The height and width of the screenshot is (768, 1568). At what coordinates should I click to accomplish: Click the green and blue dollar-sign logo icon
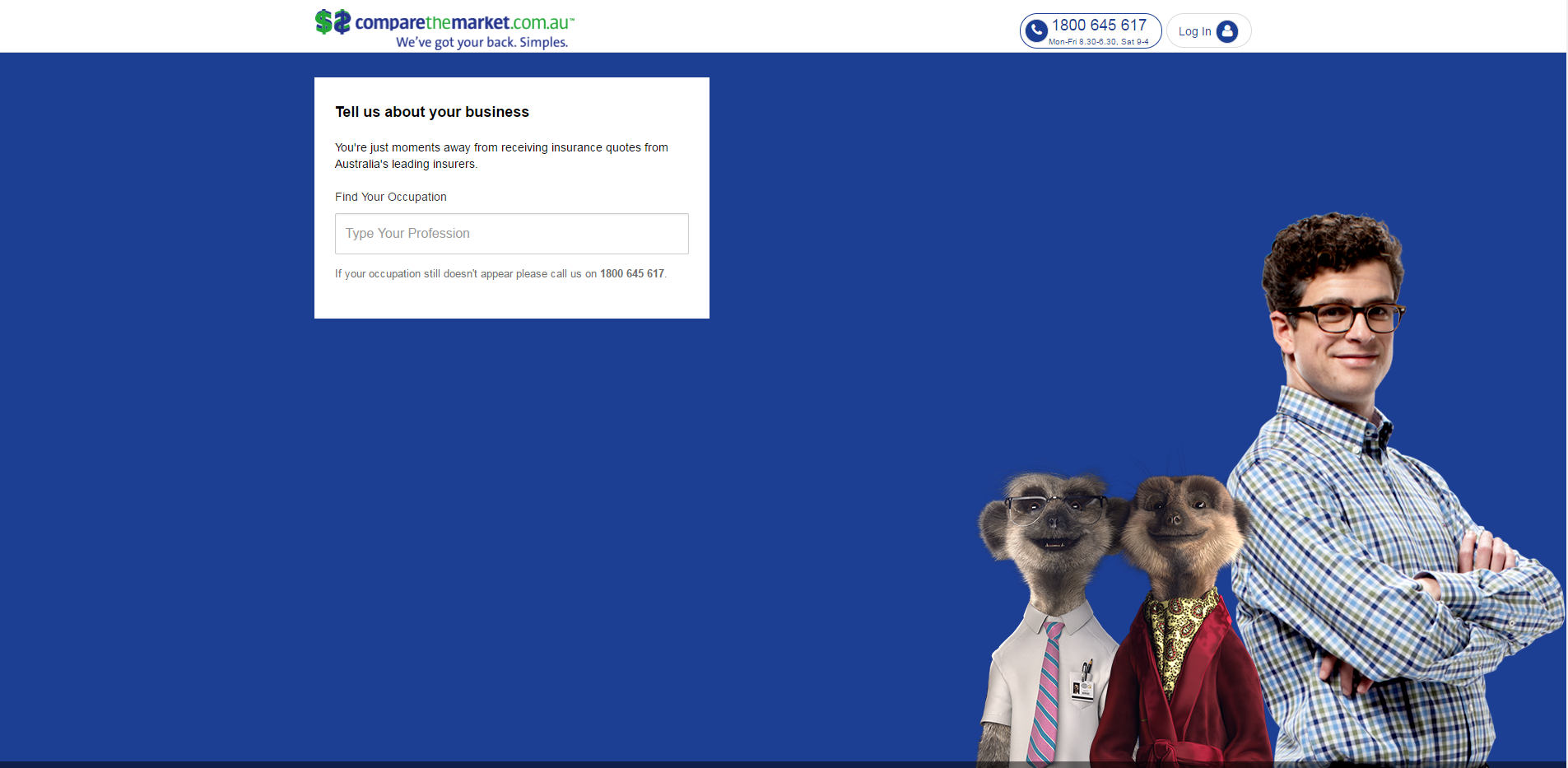(x=333, y=22)
